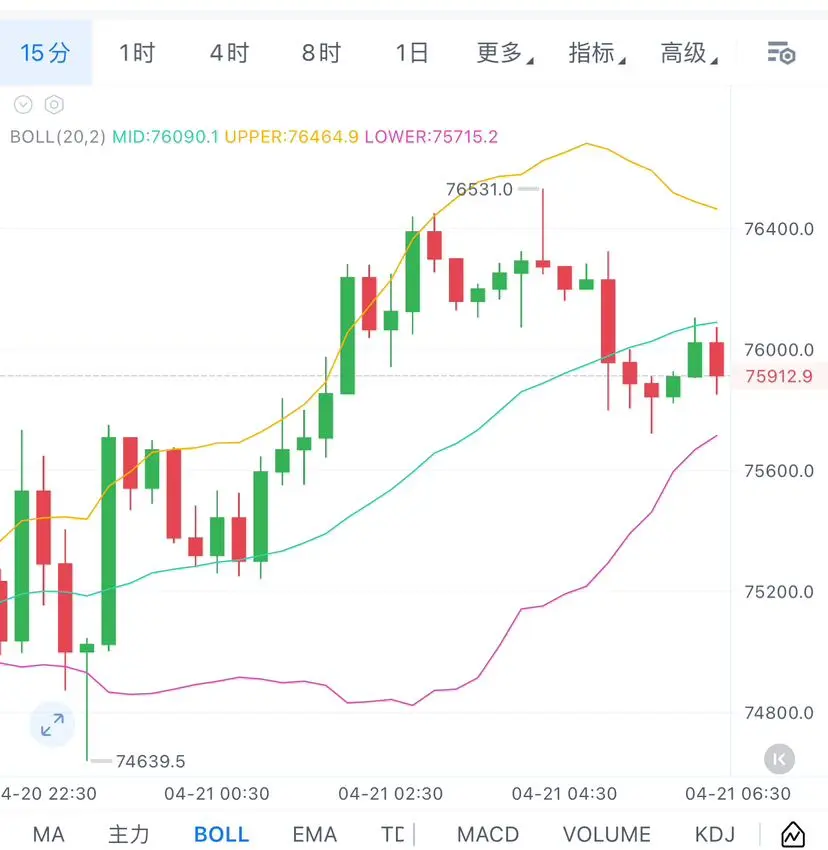Expand the 更多 timeframe dropdown
The width and height of the screenshot is (828, 850).
pos(505,53)
